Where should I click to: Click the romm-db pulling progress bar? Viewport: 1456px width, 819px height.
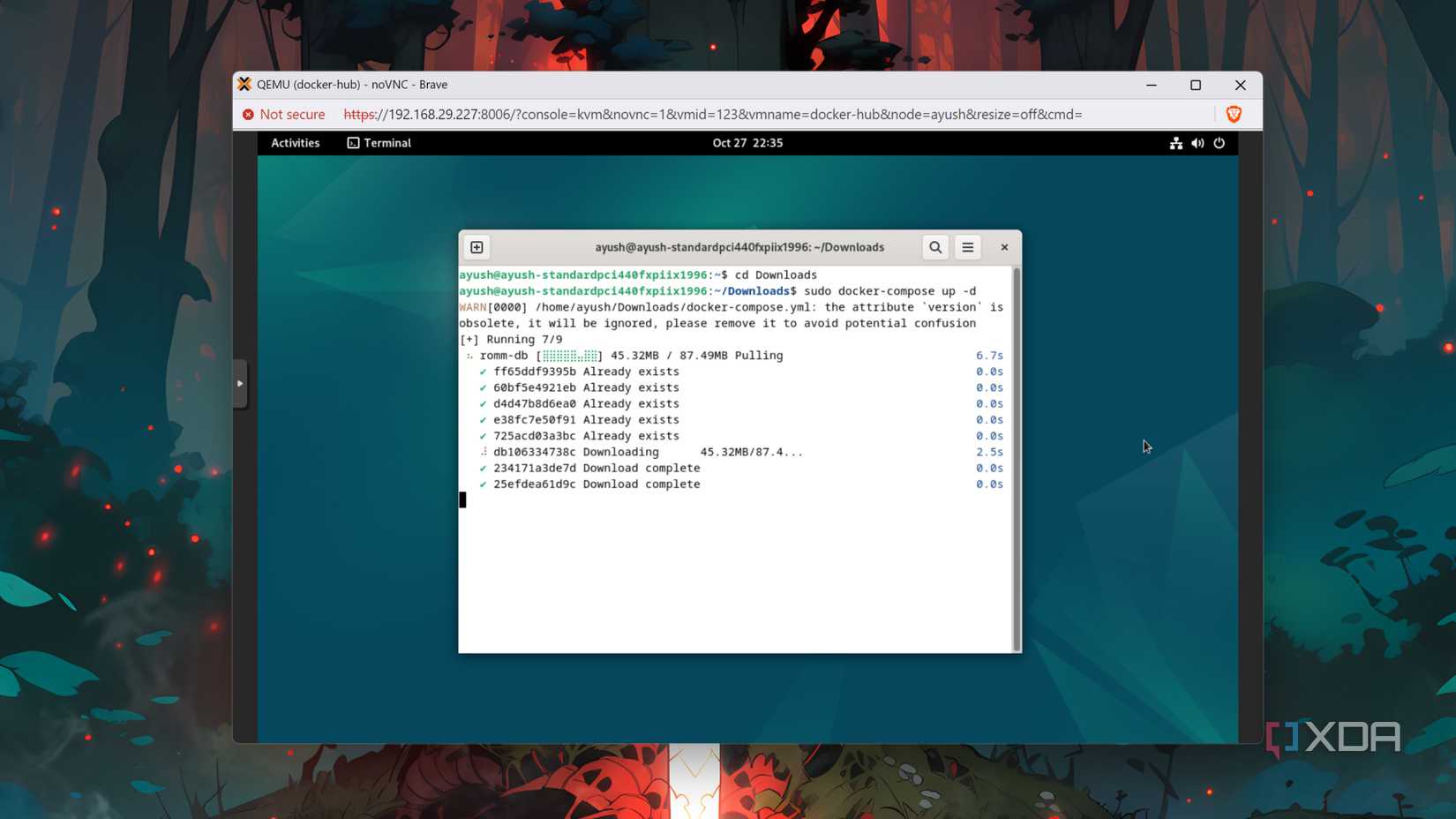coord(569,355)
